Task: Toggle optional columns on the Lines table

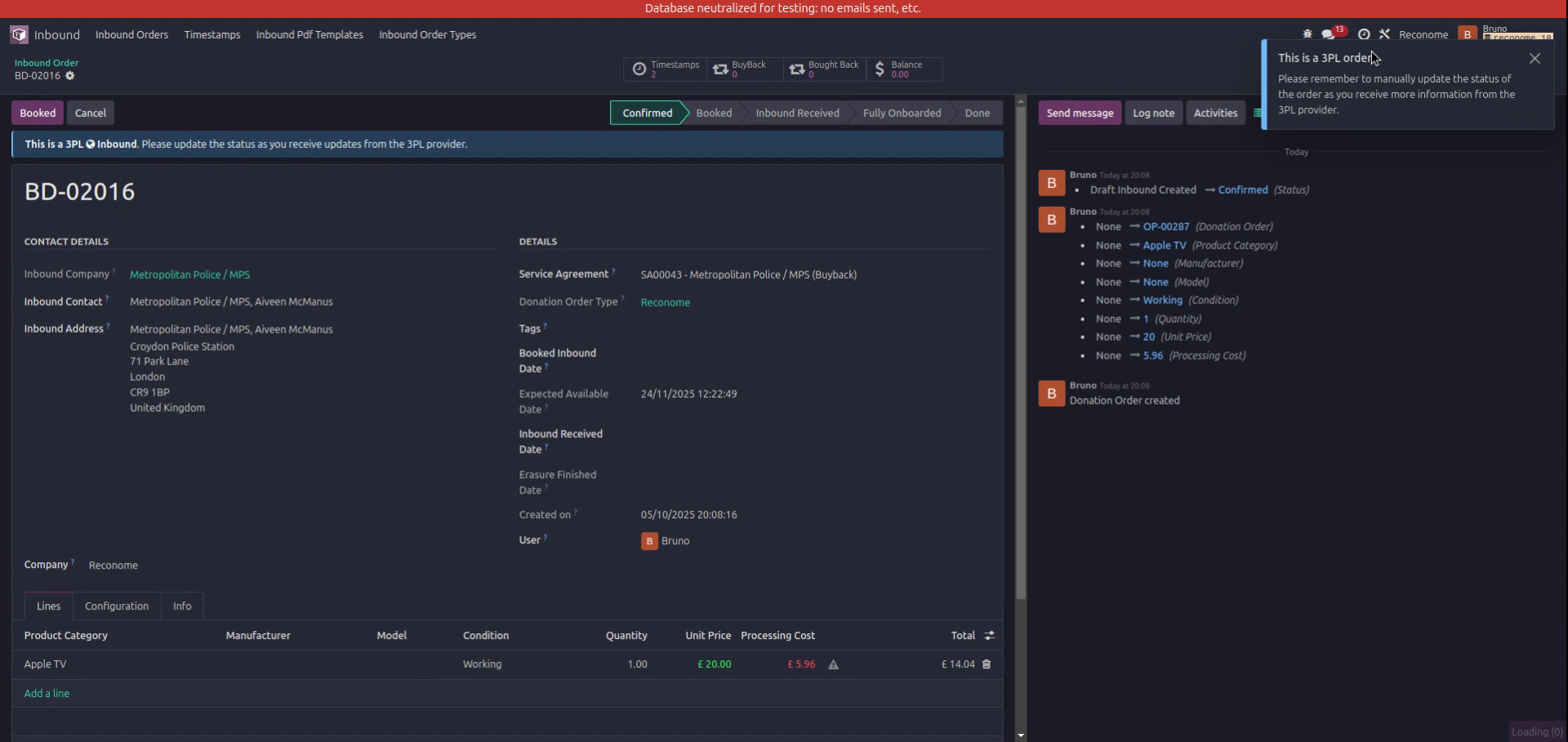Action: pos(988,635)
